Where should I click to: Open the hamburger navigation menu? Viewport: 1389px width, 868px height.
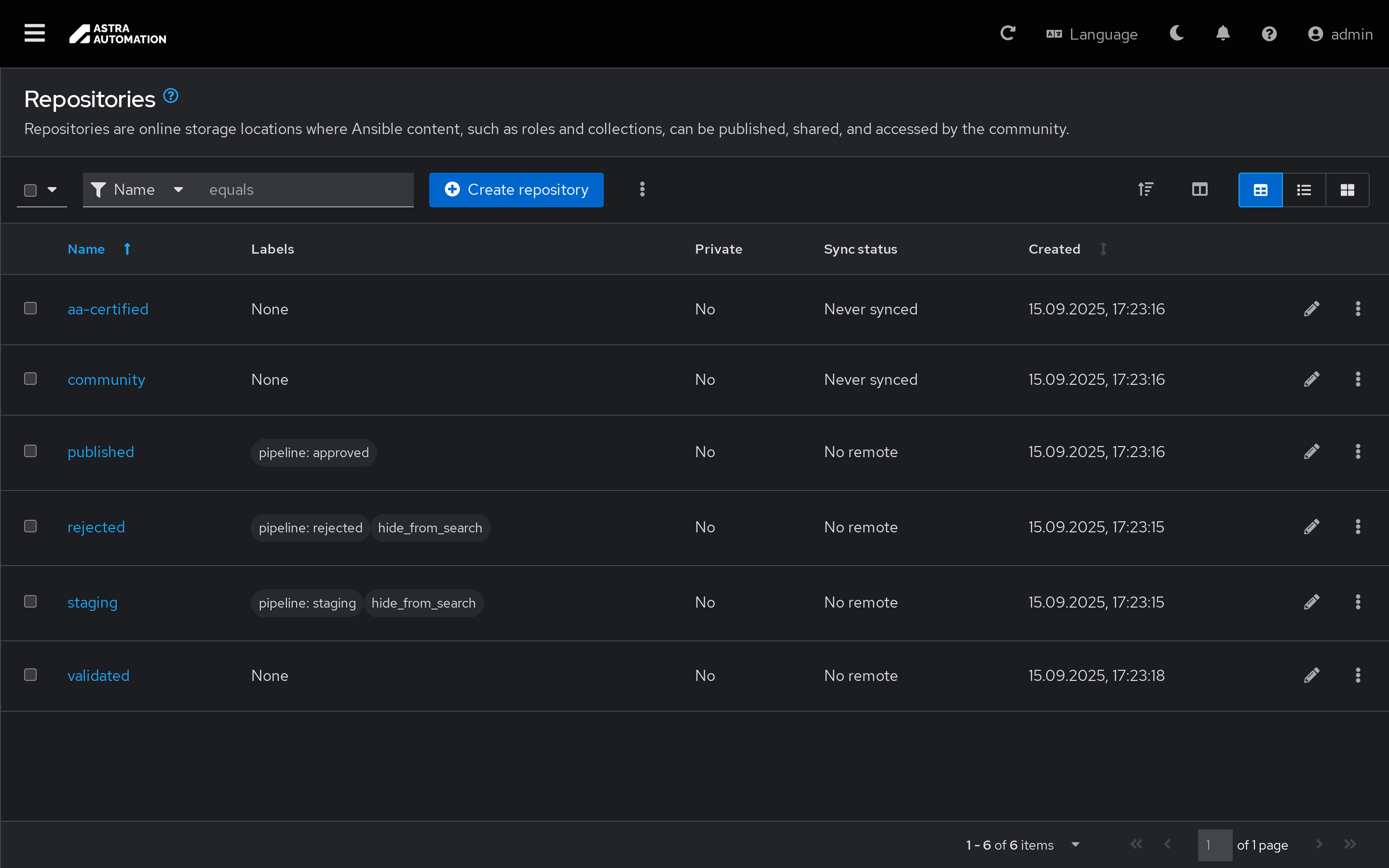(x=34, y=33)
